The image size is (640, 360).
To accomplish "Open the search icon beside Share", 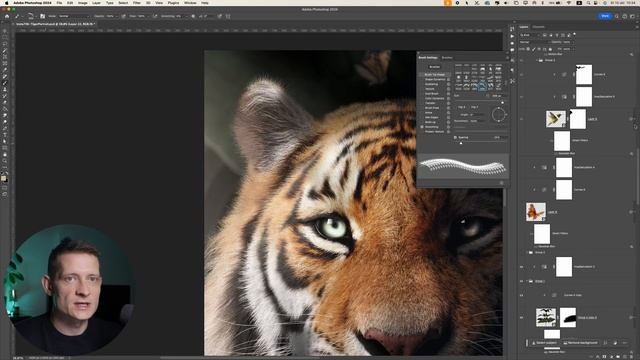I will coord(617,16).
